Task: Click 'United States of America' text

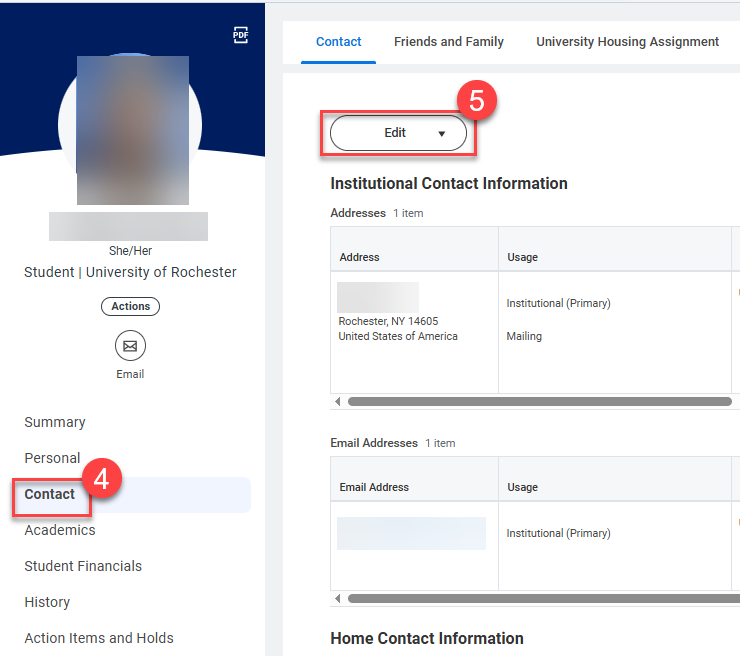Action: click(x=398, y=336)
